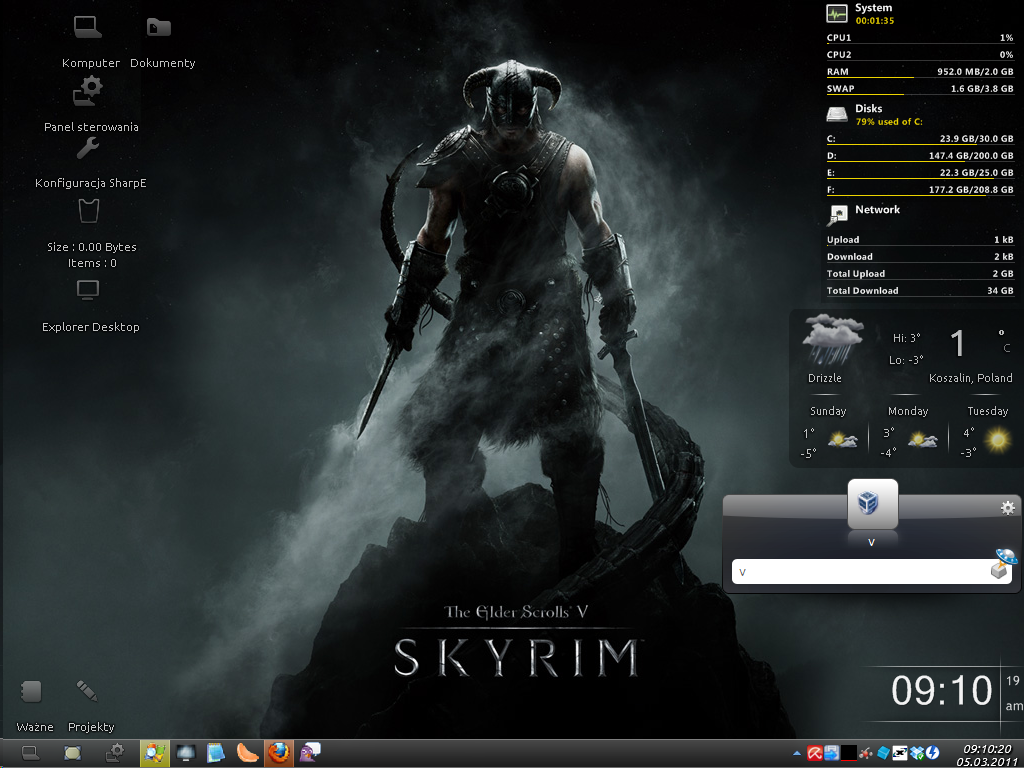Click the 79% used of C: text
This screenshot has width=1024, height=768.
(x=889, y=121)
